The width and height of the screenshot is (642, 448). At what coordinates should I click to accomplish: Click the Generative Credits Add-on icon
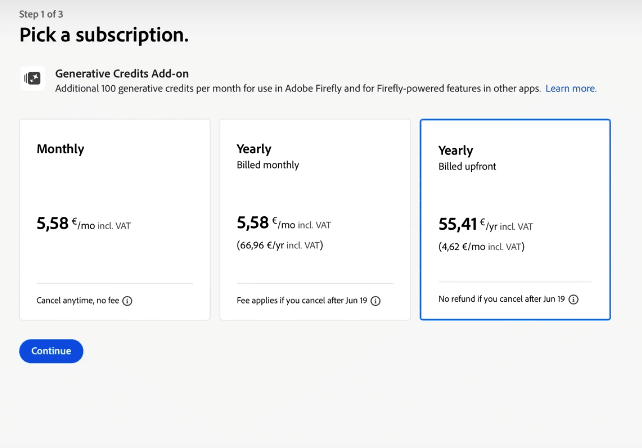32,78
